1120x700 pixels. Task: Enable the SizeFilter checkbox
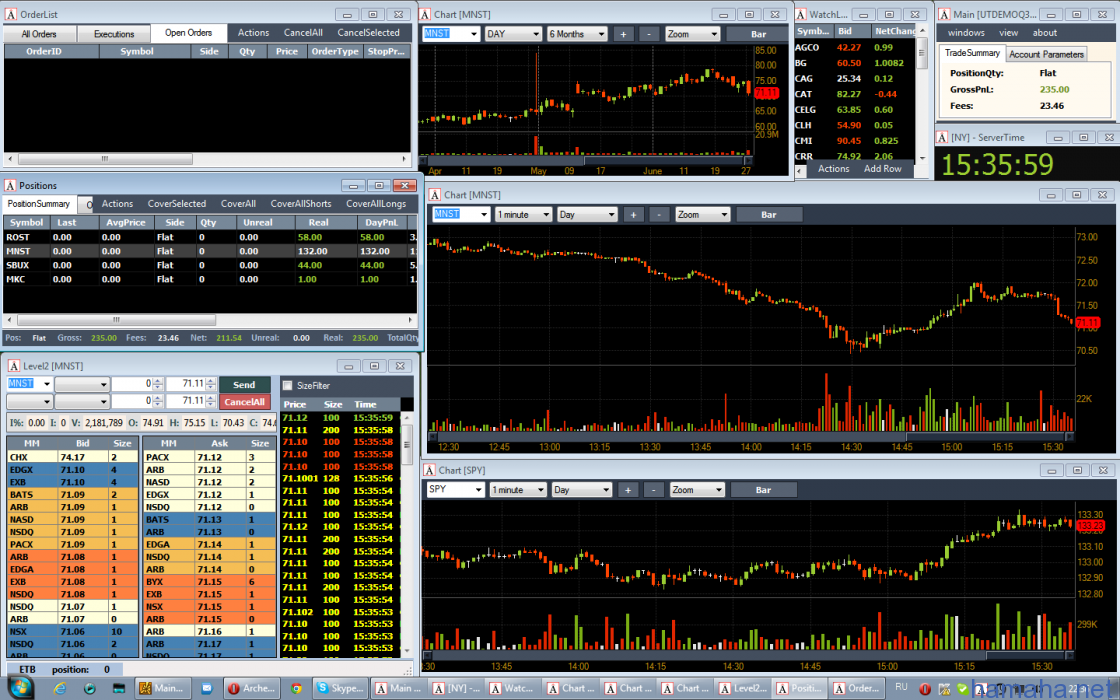tap(288, 385)
